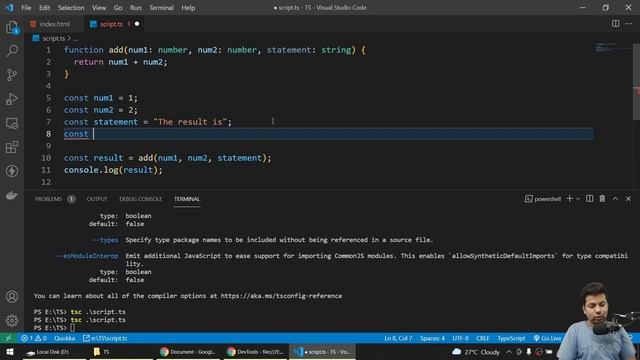Image resolution: width=640 pixels, height=360 pixels.
Task: Split the editor to the right
Action: 616,24
